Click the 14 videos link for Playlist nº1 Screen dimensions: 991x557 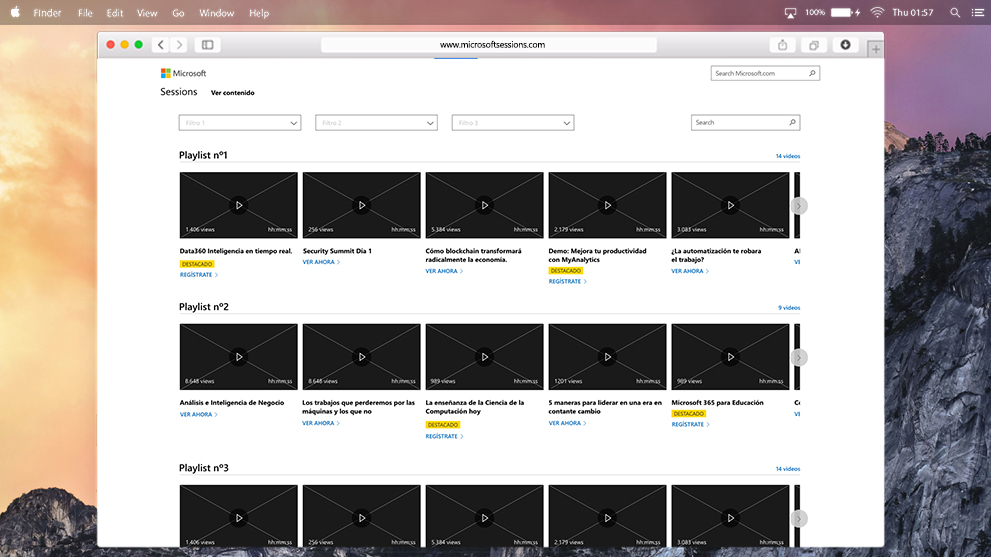click(x=787, y=156)
